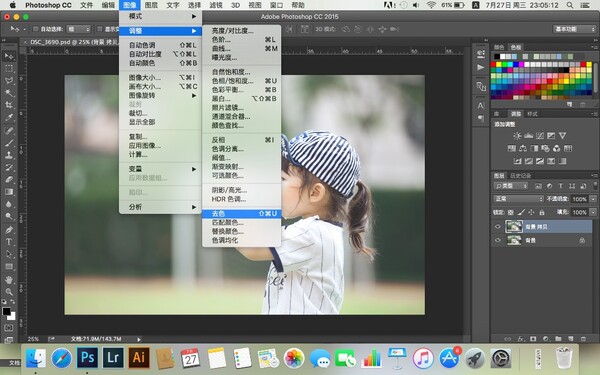Select the Horizontal Type tool

tap(9, 242)
